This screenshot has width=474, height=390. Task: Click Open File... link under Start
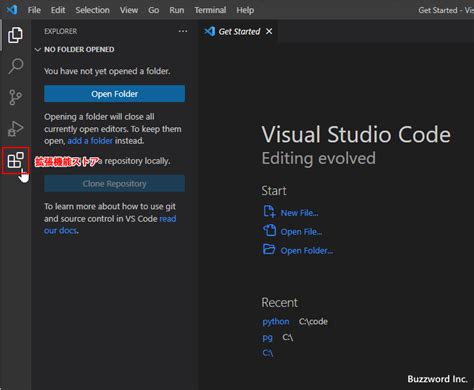[x=301, y=231]
